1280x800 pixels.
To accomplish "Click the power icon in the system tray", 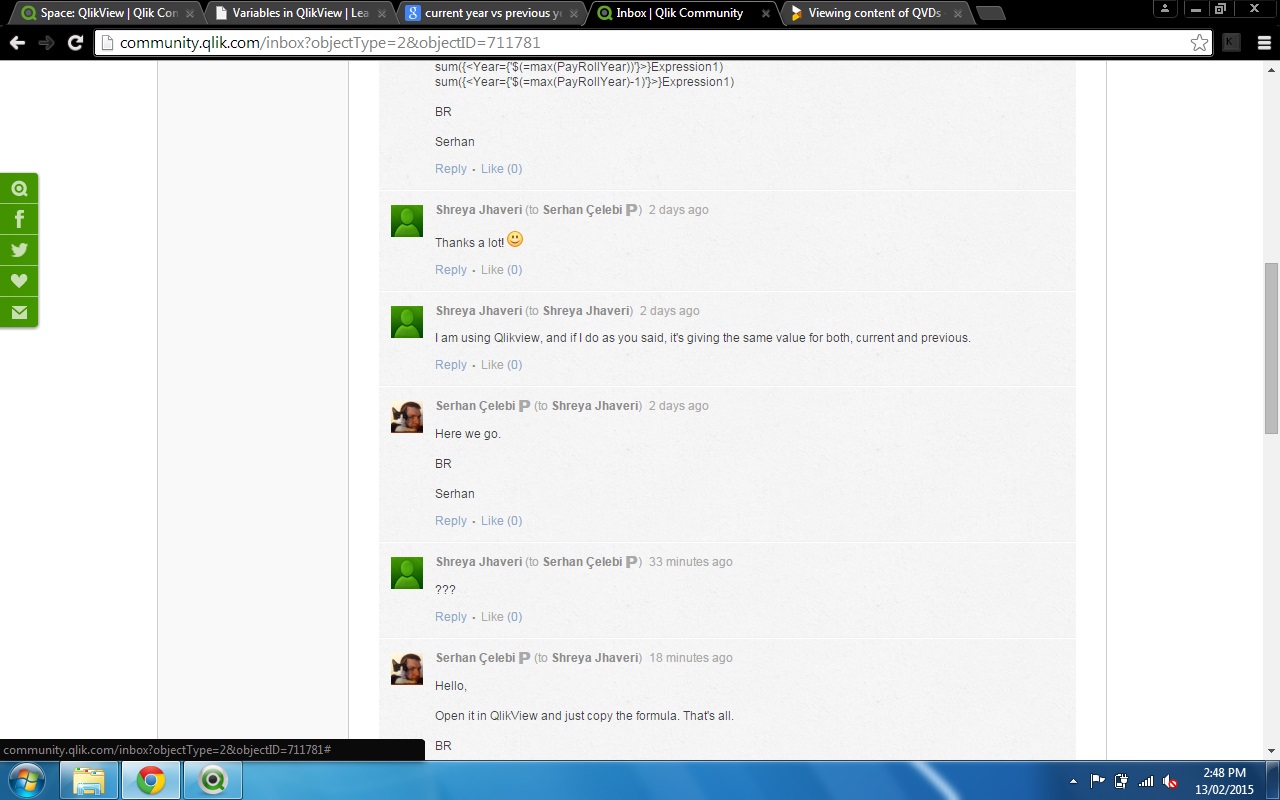I will [1121, 781].
